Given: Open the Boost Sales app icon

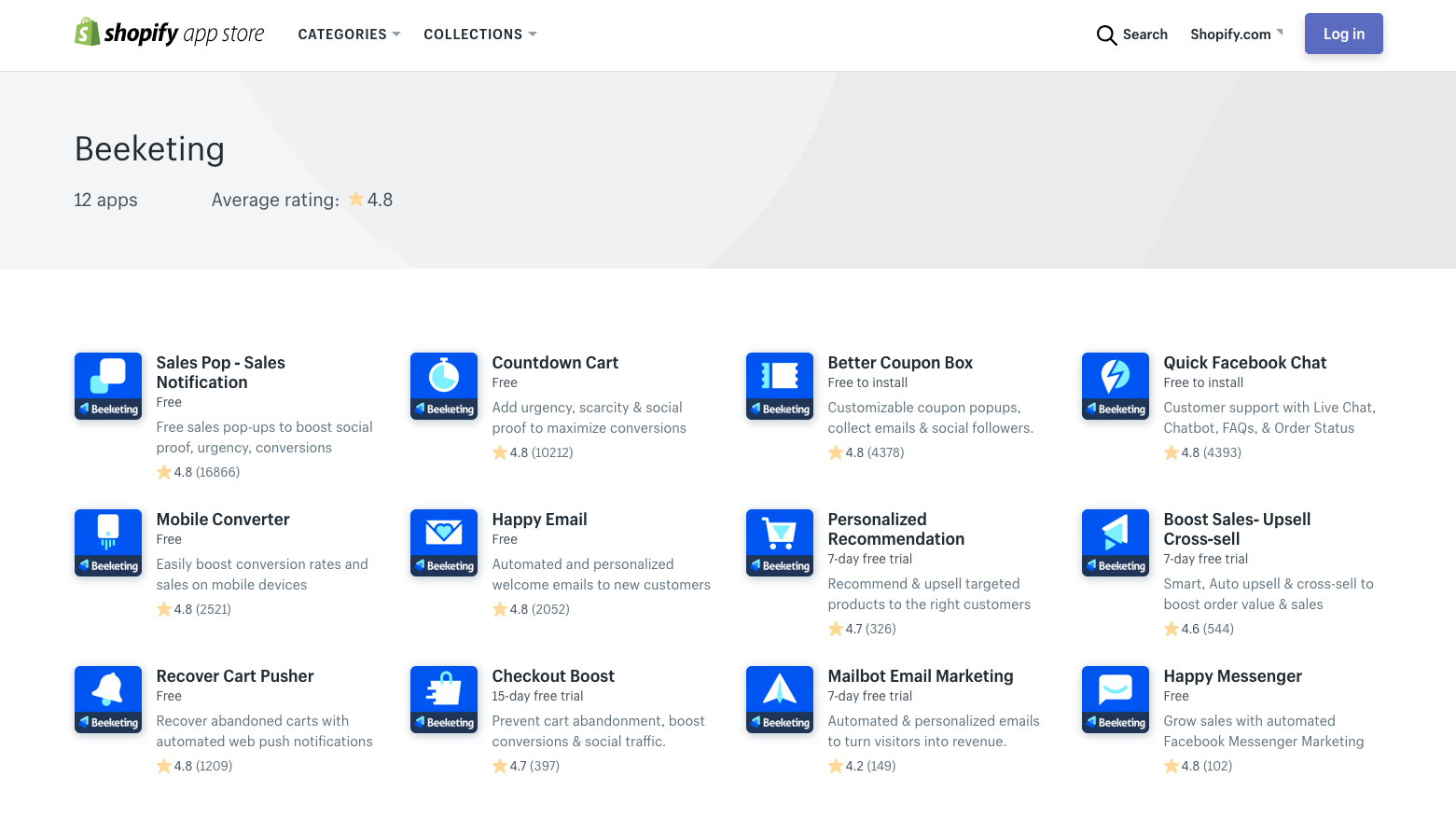Looking at the screenshot, I should click(x=1116, y=543).
